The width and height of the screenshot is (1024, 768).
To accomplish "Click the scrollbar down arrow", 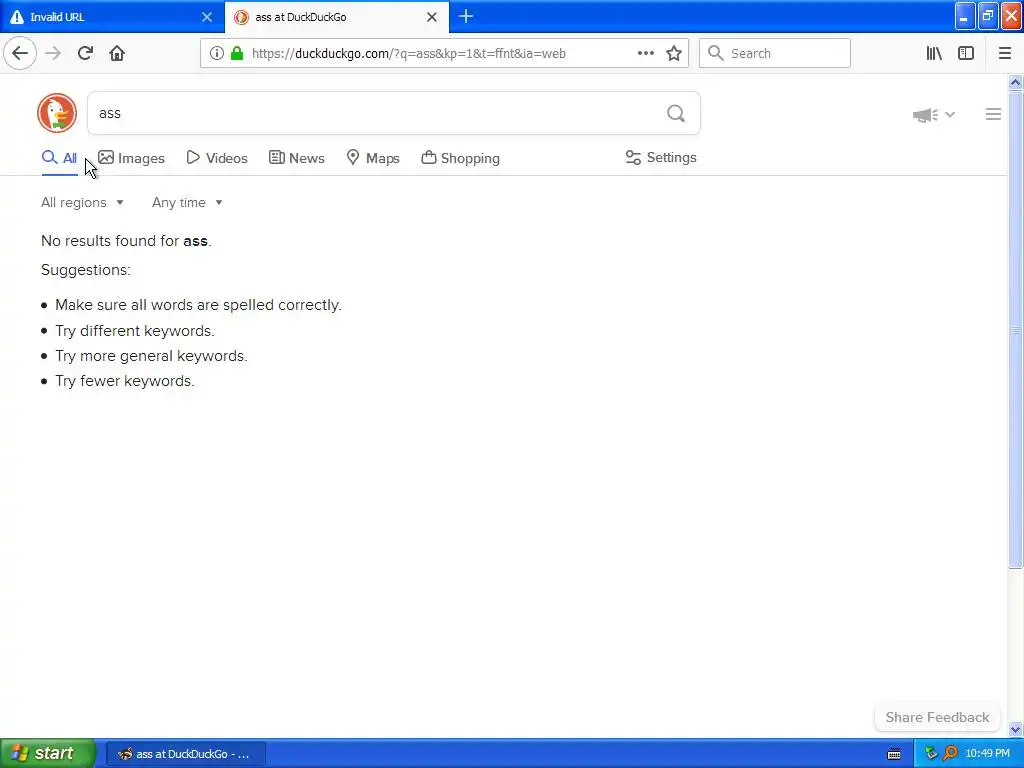I will [1015, 729].
